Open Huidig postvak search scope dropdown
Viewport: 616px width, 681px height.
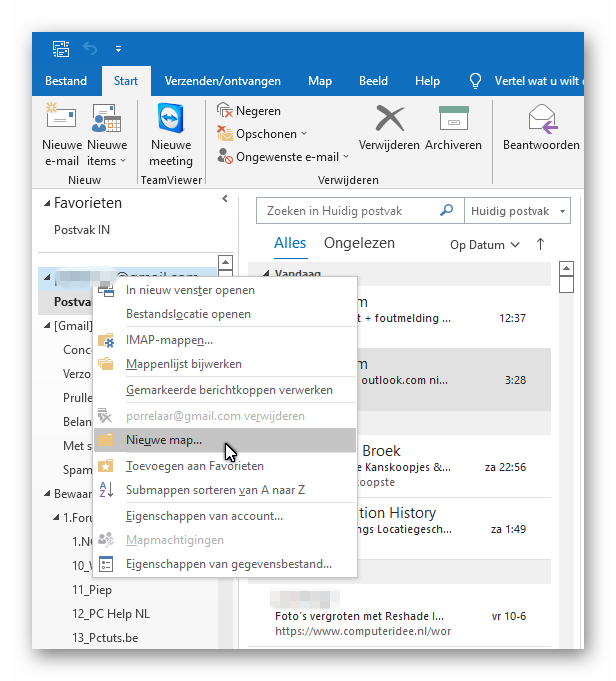click(517, 211)
